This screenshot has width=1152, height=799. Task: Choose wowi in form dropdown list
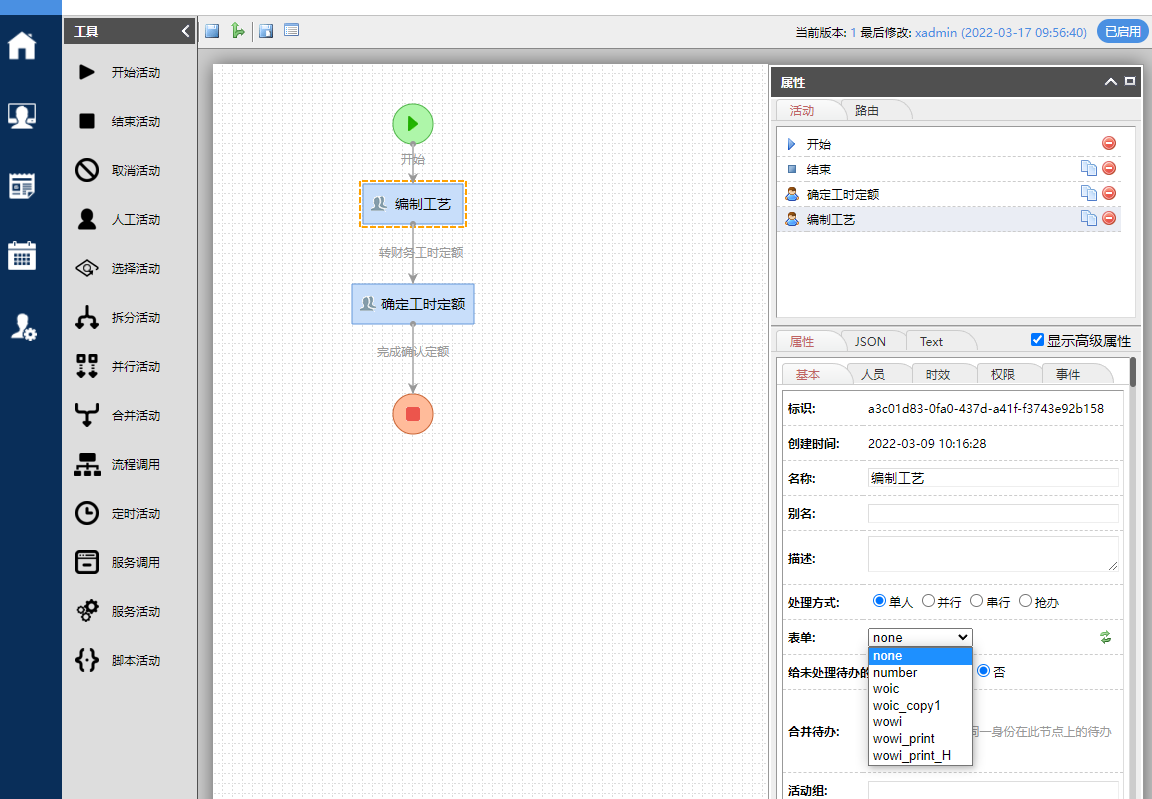920,722
